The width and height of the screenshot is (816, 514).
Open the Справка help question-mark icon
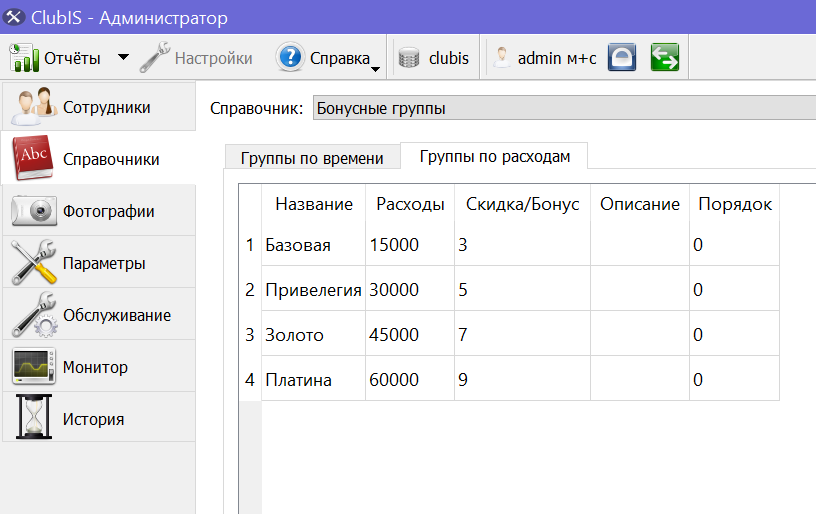pos(290,57)
